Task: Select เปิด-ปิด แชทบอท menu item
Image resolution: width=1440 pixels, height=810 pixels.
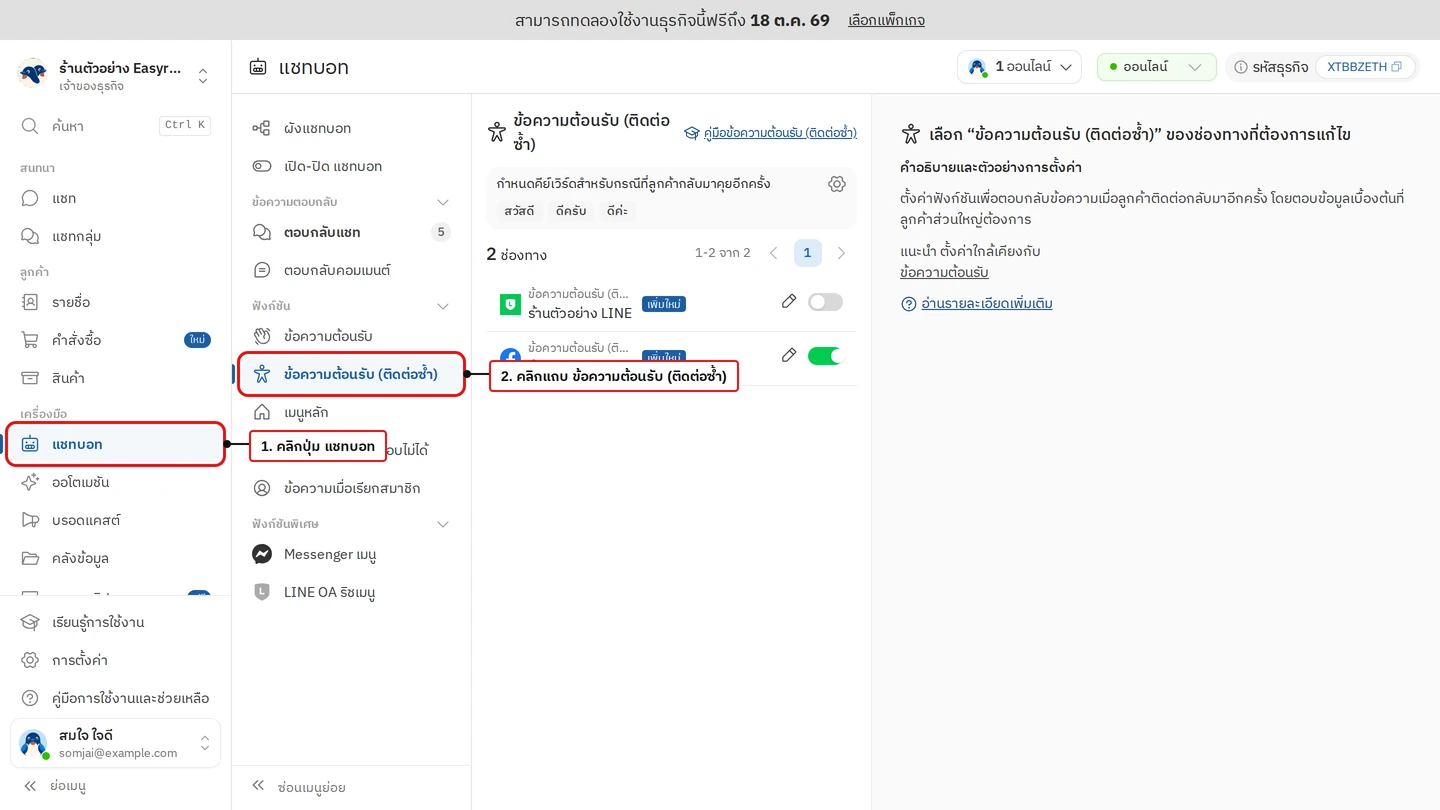Action: pyautogui.click(x=351, y=166)
